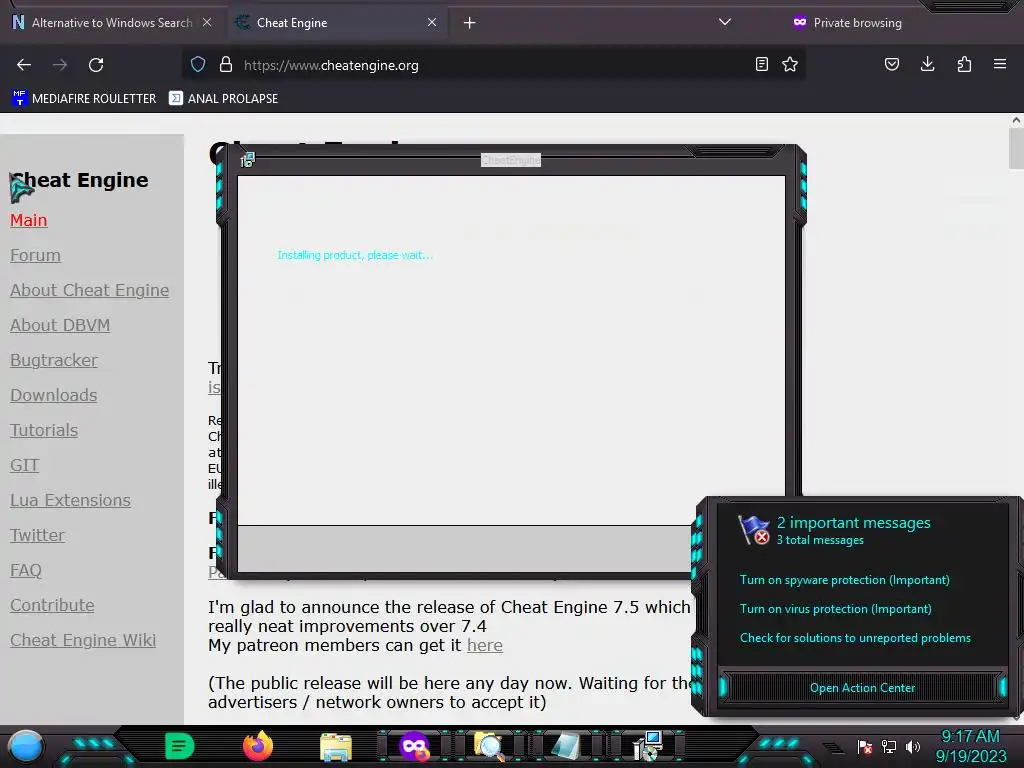Open the Forum link
The height and width of the screenshot is (768, 1024).
(35, 255)
